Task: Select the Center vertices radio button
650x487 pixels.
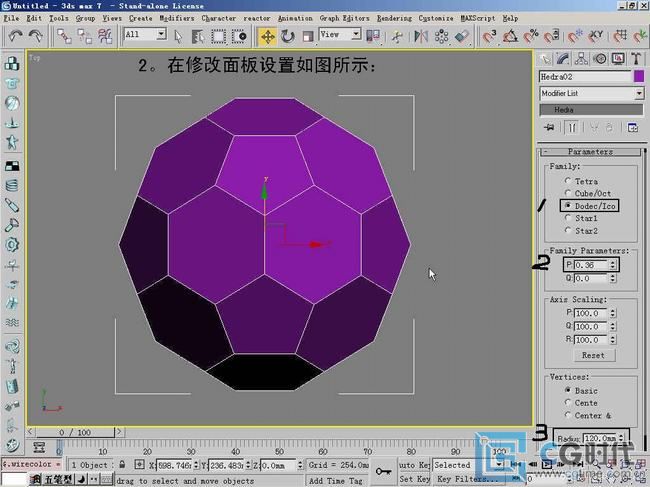Action: pos(568,402)
